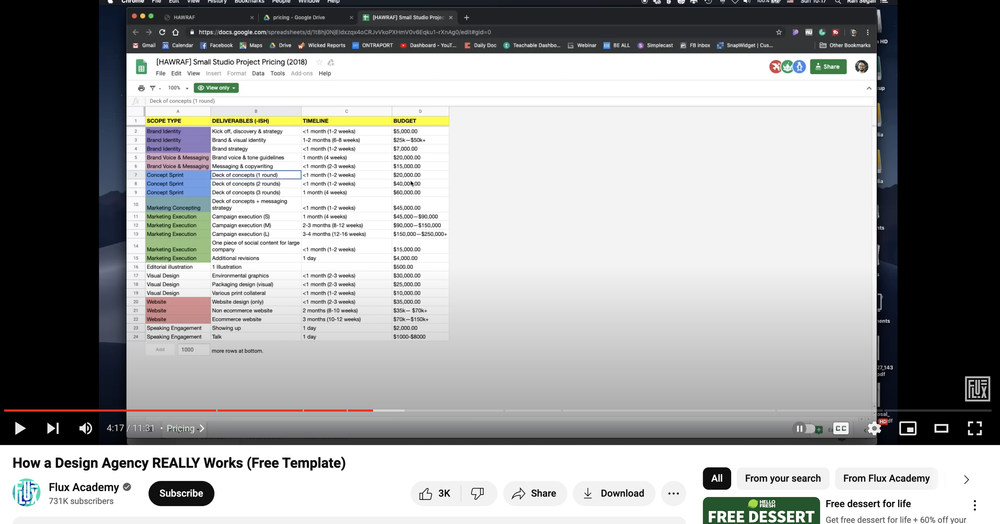Click the Google account avatar in Sheets

(861, 66)
